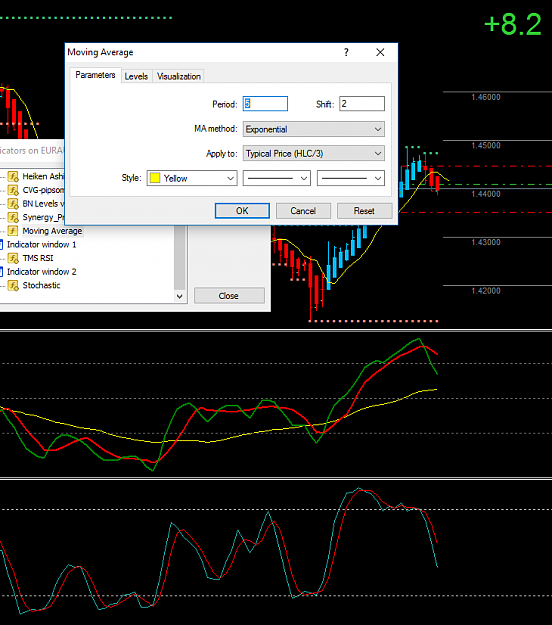552x625 pixels.
Task: Open the Yellow style color dropdown
Action: coord(192,178)
